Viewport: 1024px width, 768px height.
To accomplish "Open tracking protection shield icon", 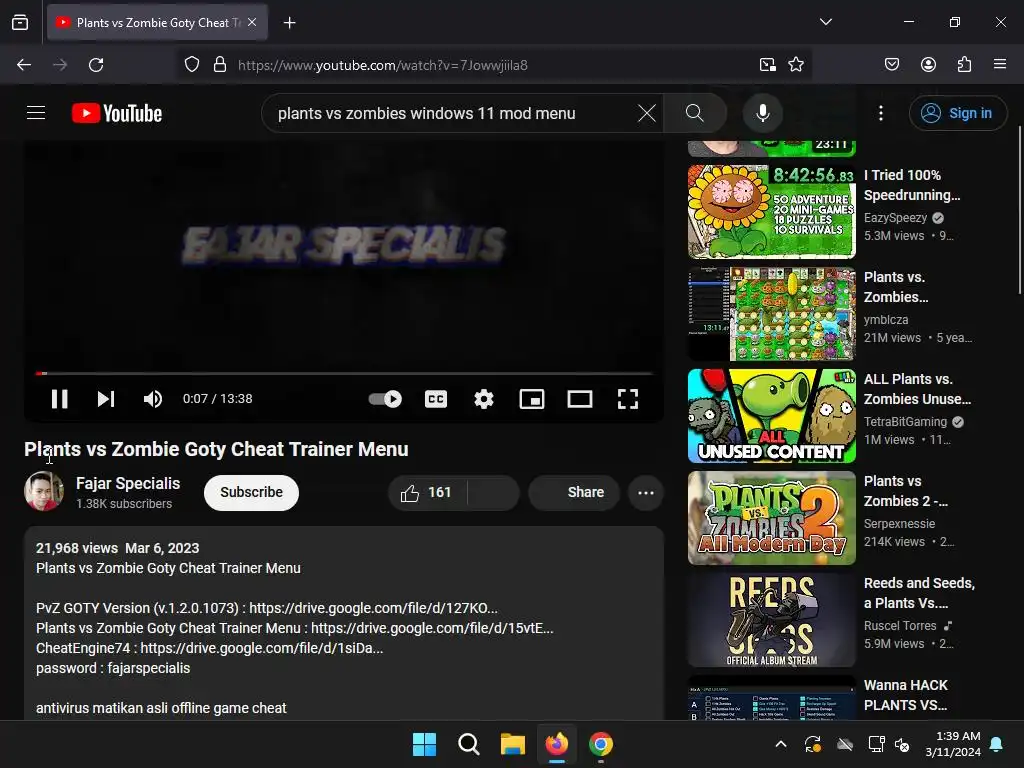I will 191,65.
